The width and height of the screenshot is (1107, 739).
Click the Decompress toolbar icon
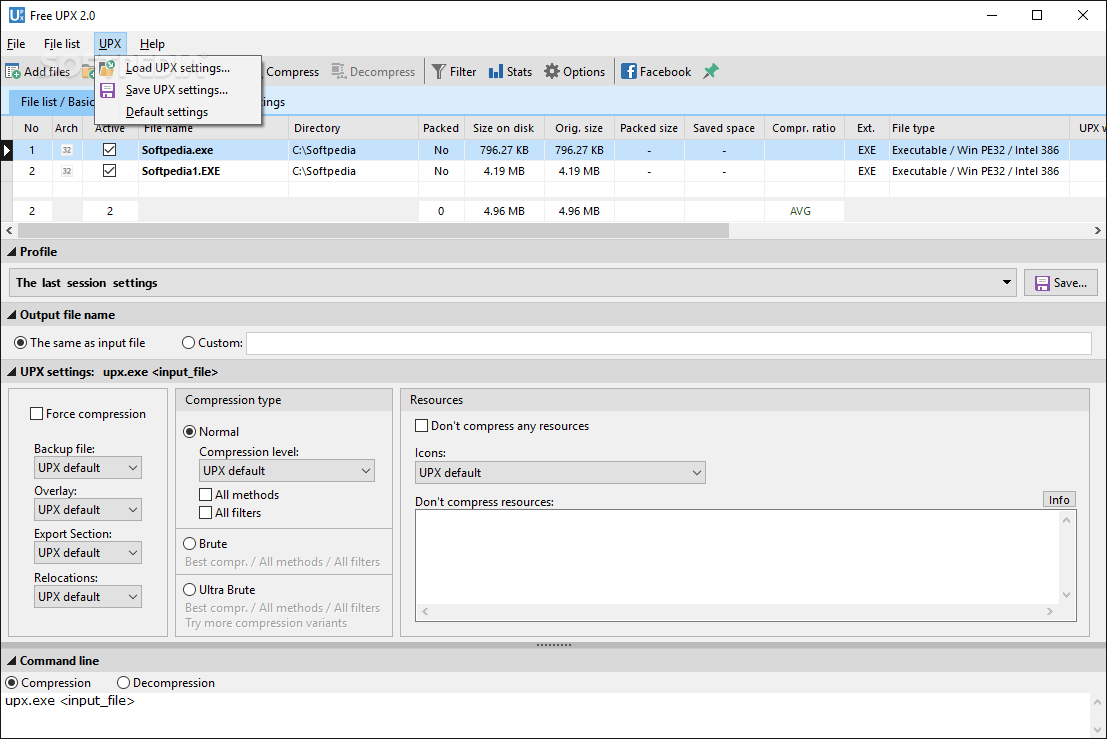339,71
